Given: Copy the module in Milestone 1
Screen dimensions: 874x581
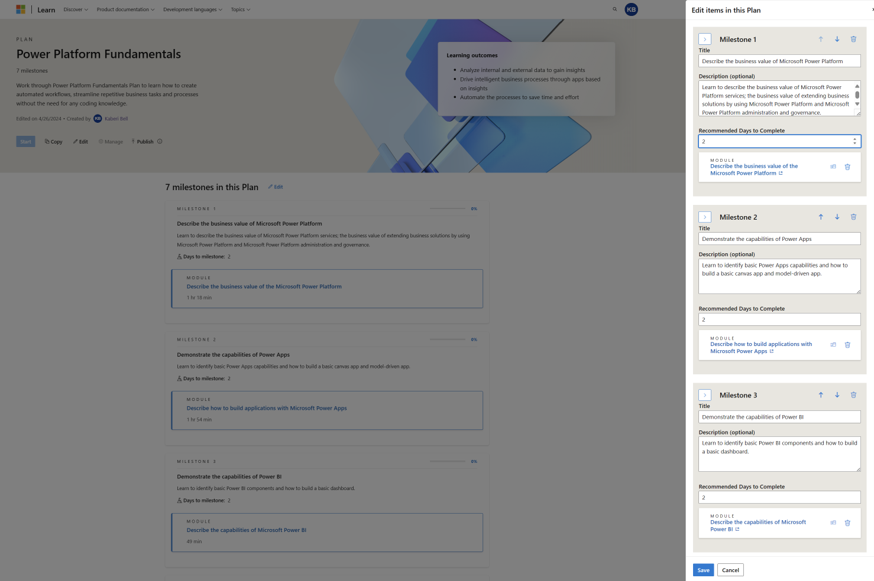Looking at the screenshot, I should point(832,166).
